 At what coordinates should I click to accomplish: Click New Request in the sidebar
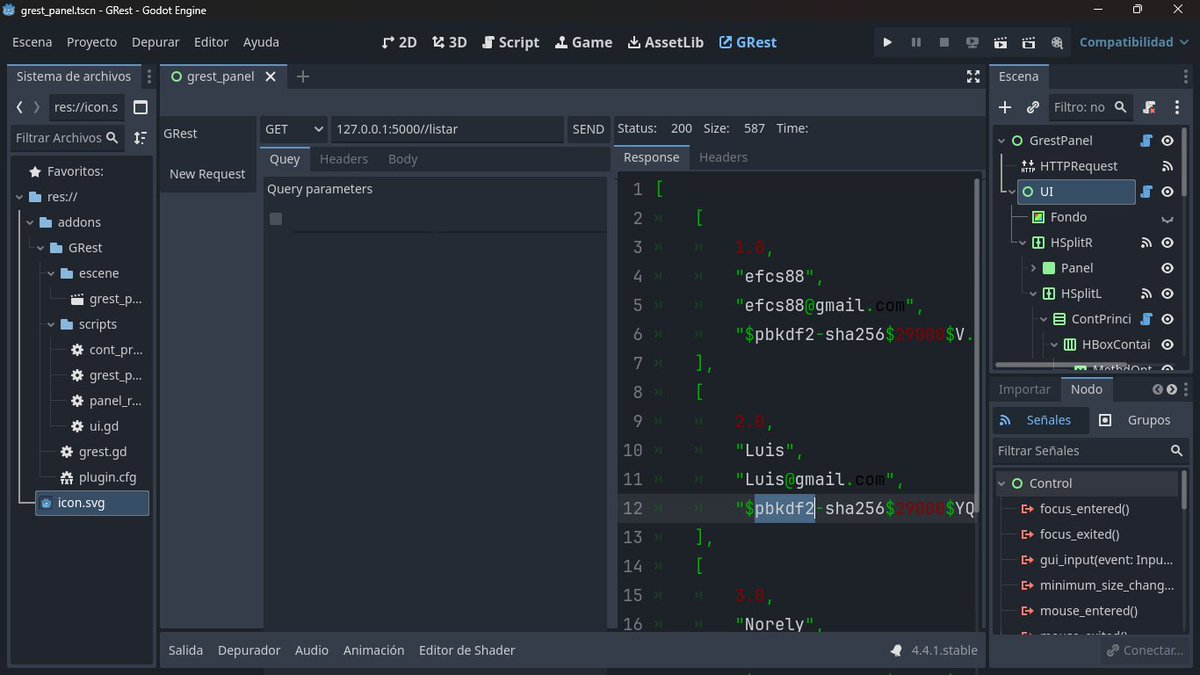click(207, 174)
